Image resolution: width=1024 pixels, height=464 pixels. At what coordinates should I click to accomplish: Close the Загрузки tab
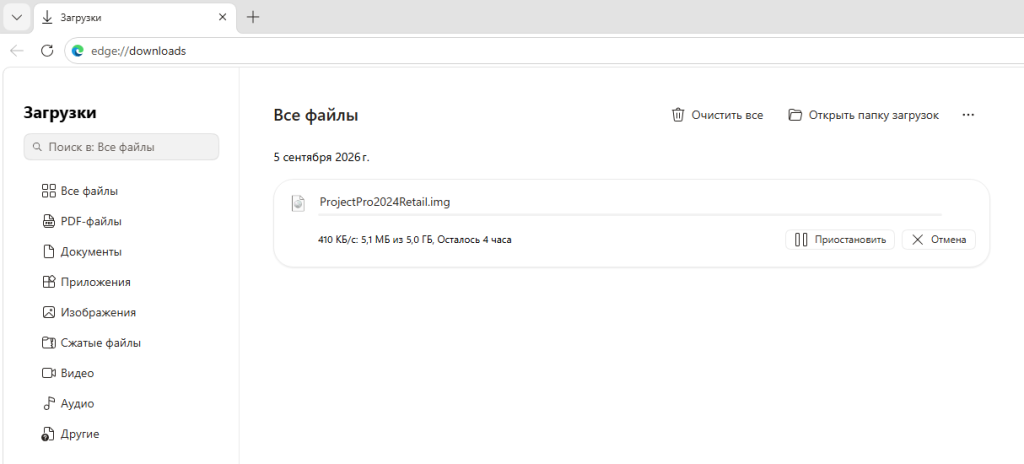(222, 18)
